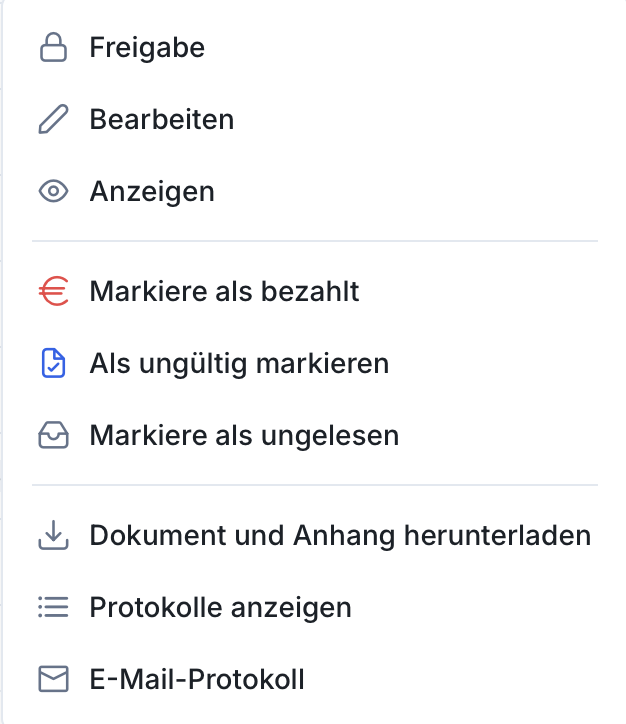Click the inbox tray icon
626x724 pixels.
53,436
